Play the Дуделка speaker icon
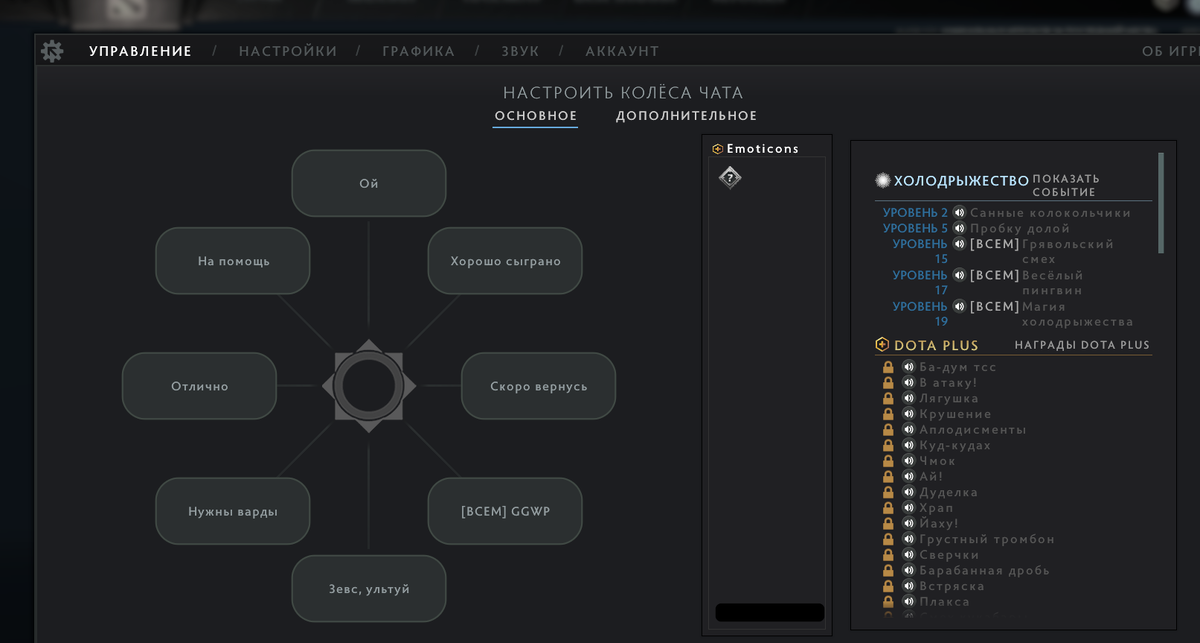The height and width of the screenshot is (643, 1200). [908, 492]
